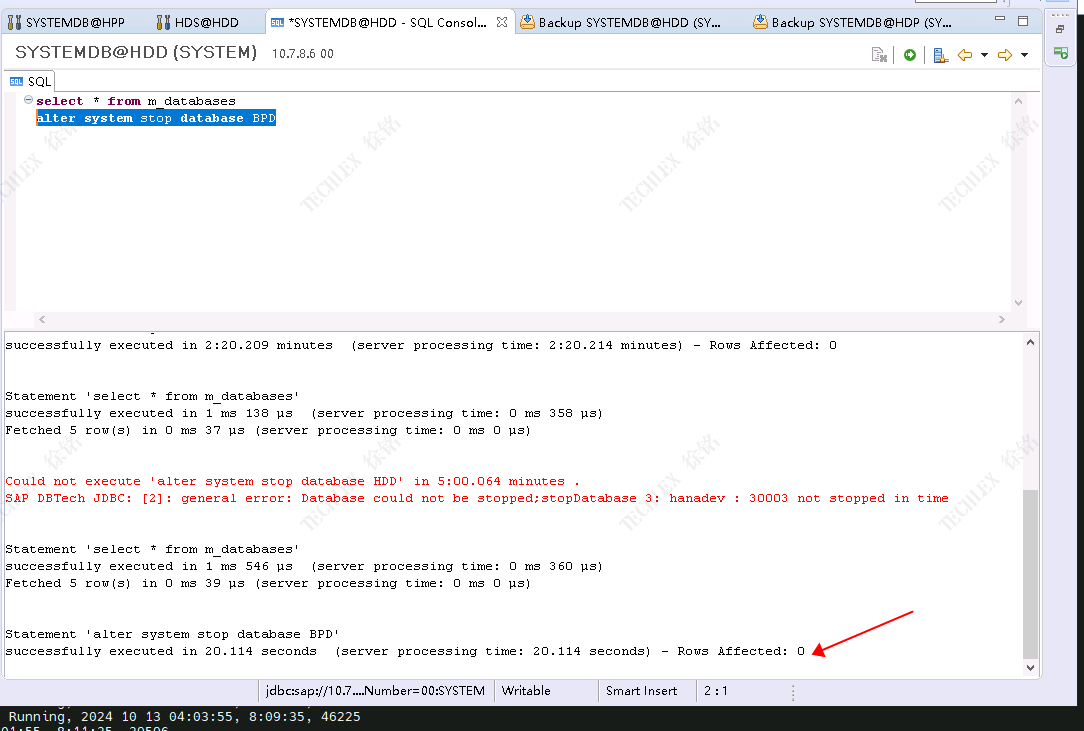Open the back-history dropdown arrow
Screen dimensions: 1084x731
tap(984, 55)
